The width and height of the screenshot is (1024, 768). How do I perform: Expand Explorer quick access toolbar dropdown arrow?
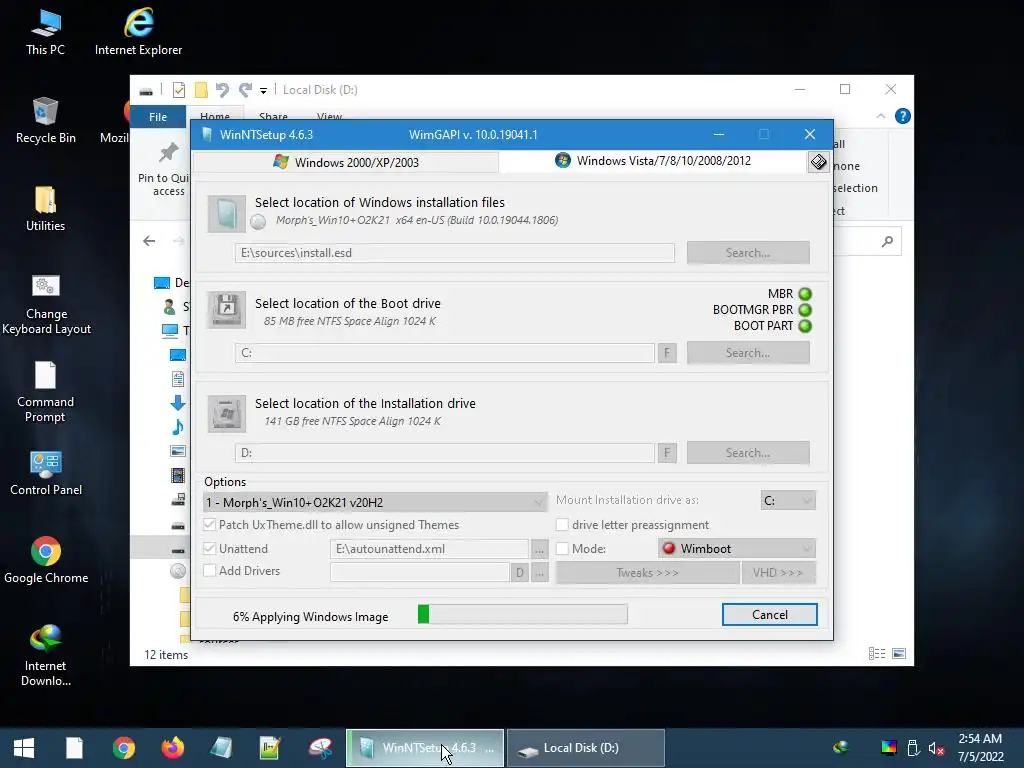coord(263,91)
